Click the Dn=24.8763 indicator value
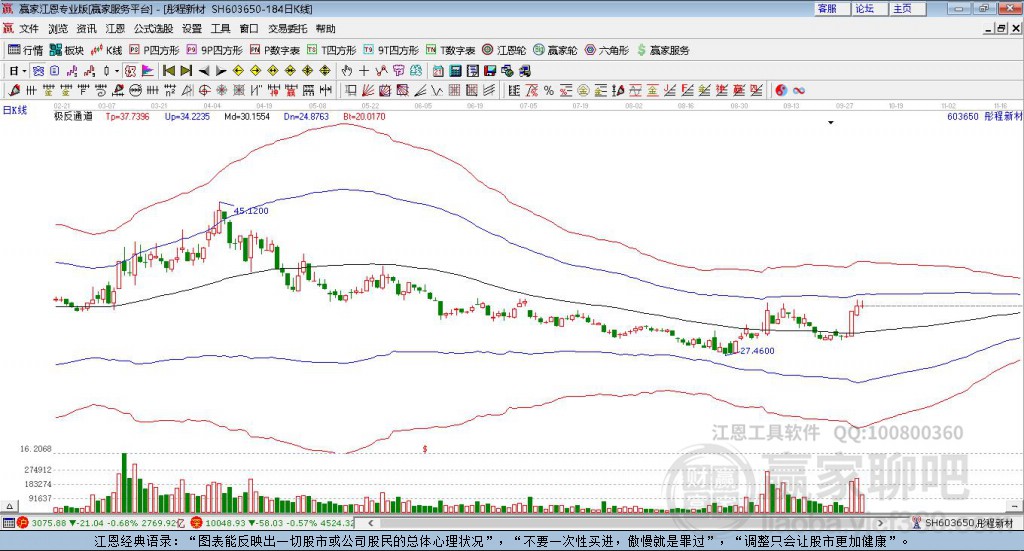Image resolution: width=1024 pixels, height=551 pixels. click(x=306, y=116)
